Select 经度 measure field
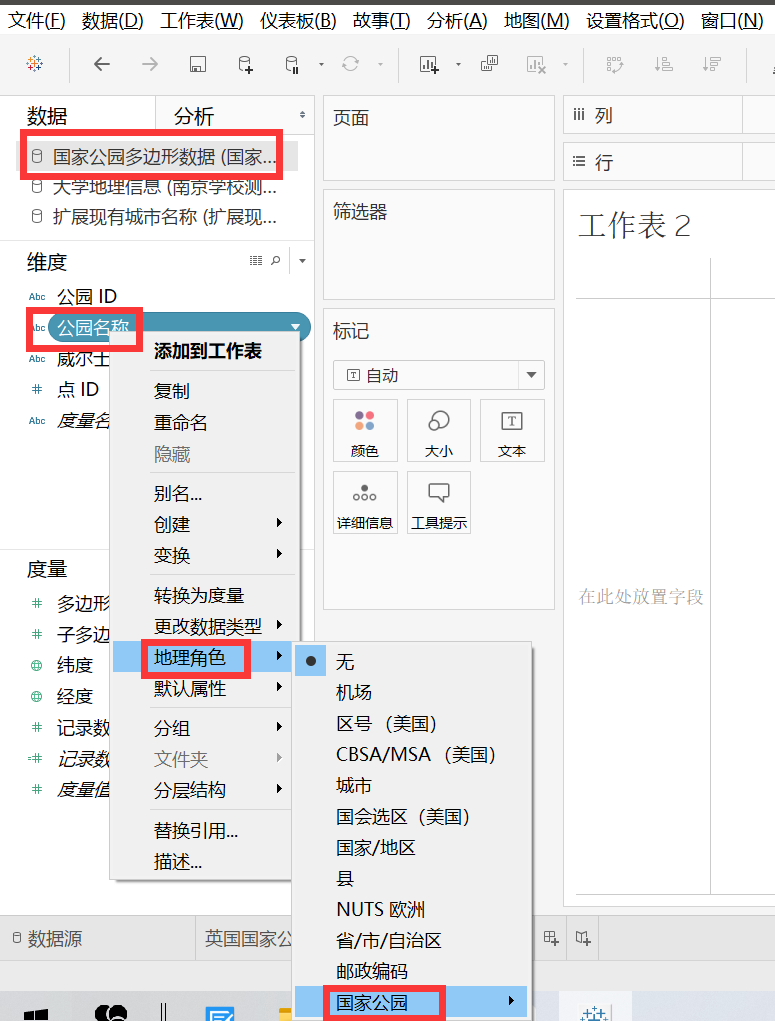This screenshot has width=775, height=1021. point(74,696)
